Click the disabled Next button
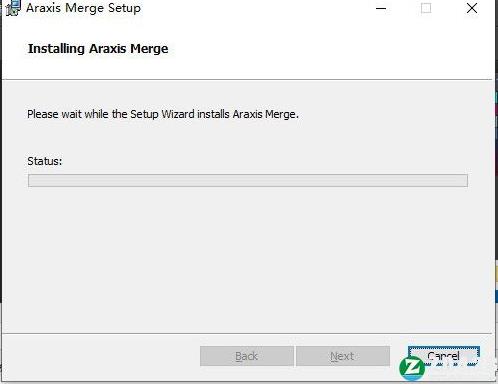The height and width of the screenshot is (384, 498). click(x=343, y=356)
